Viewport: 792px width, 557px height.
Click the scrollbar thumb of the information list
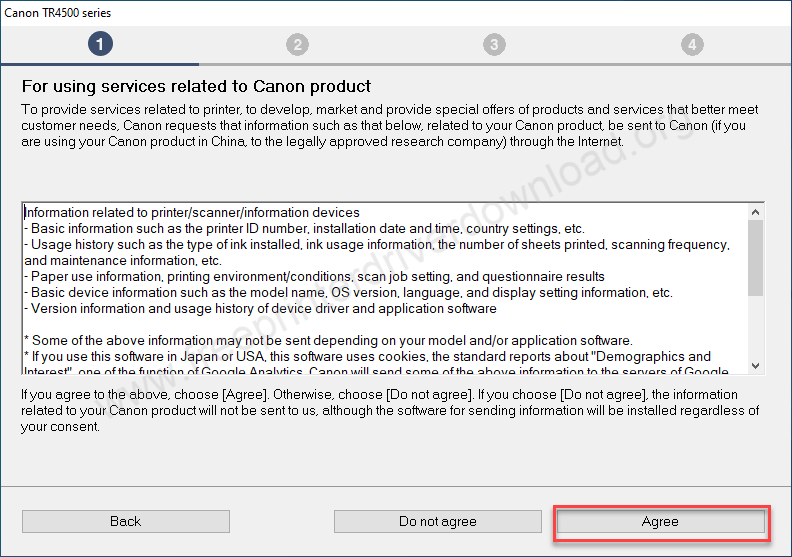point(755,258)
